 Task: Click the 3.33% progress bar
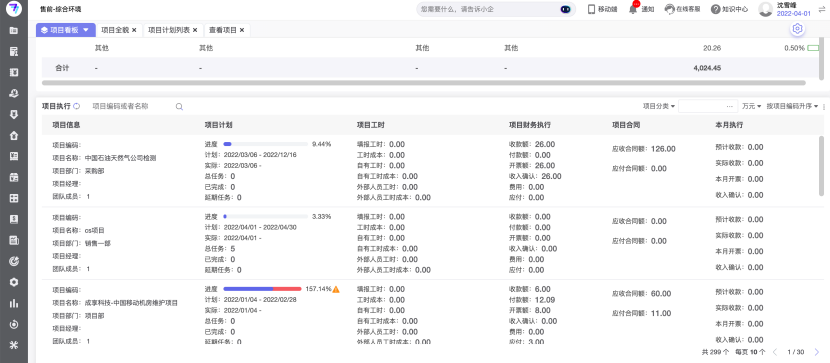pos(265,216)
